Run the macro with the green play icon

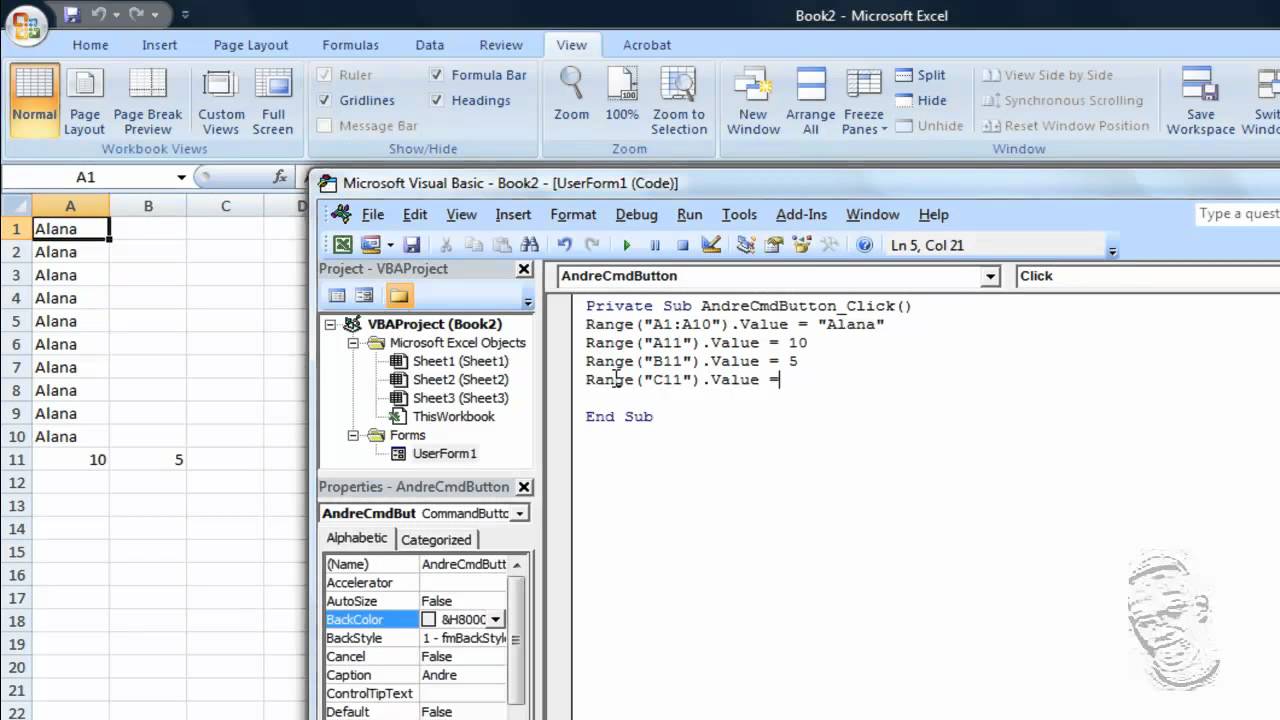click(627, 245)
